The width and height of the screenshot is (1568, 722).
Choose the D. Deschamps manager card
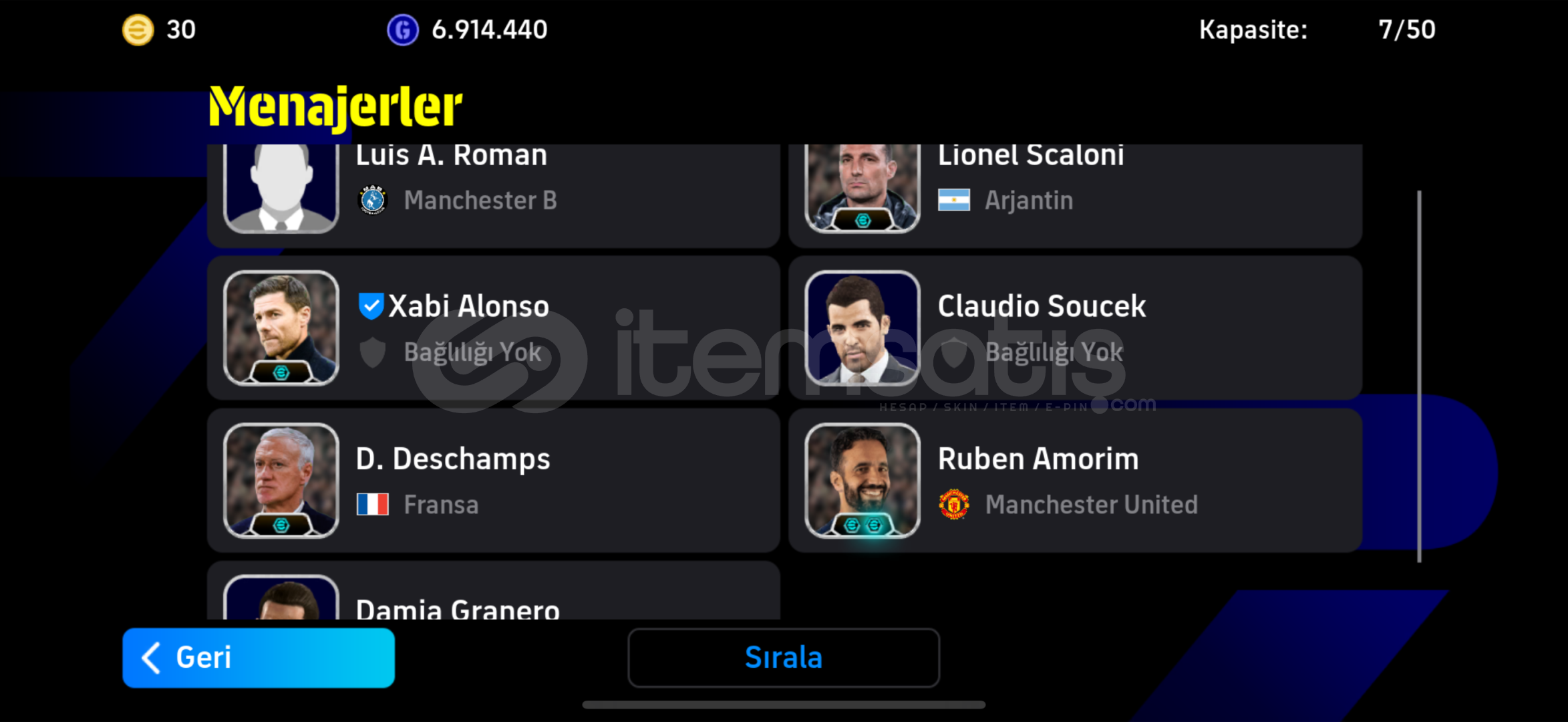click(x=494, y=480)
